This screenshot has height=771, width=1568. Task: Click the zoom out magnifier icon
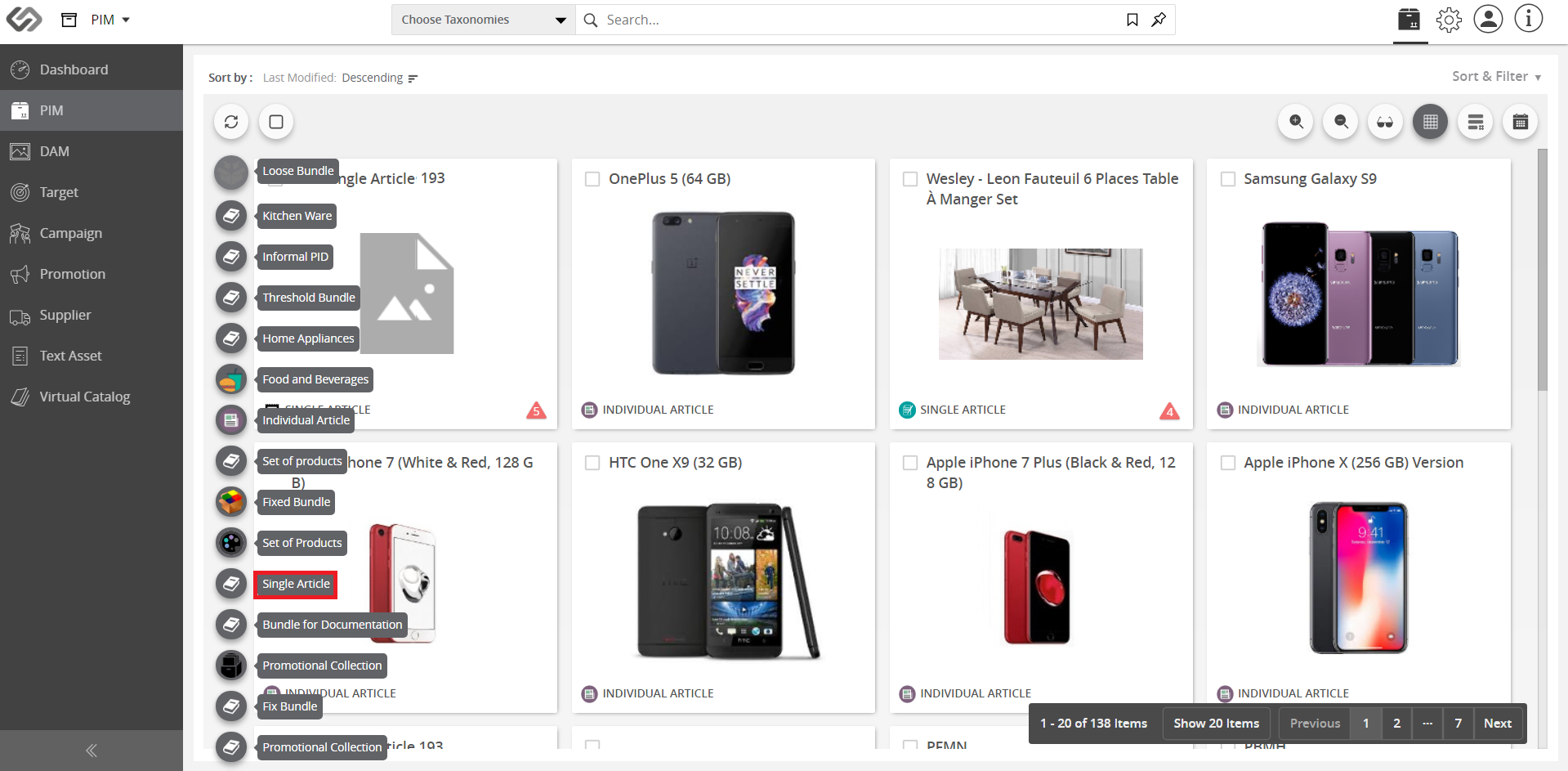click(x=1341, y=122)
